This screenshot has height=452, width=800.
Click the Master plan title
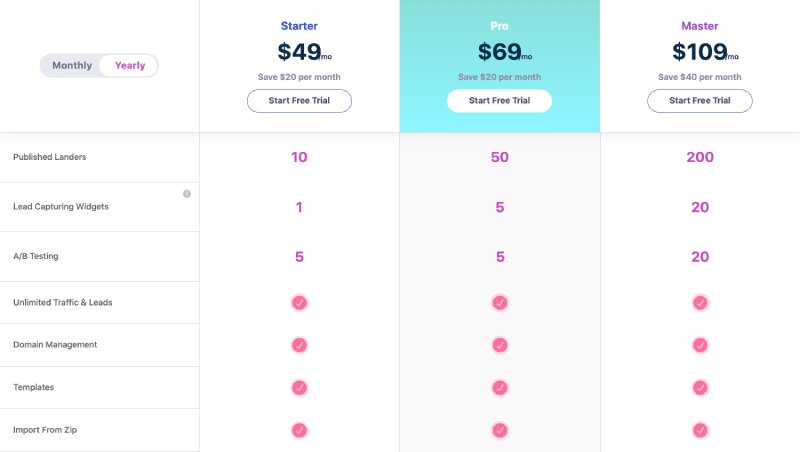coord(700,26)
